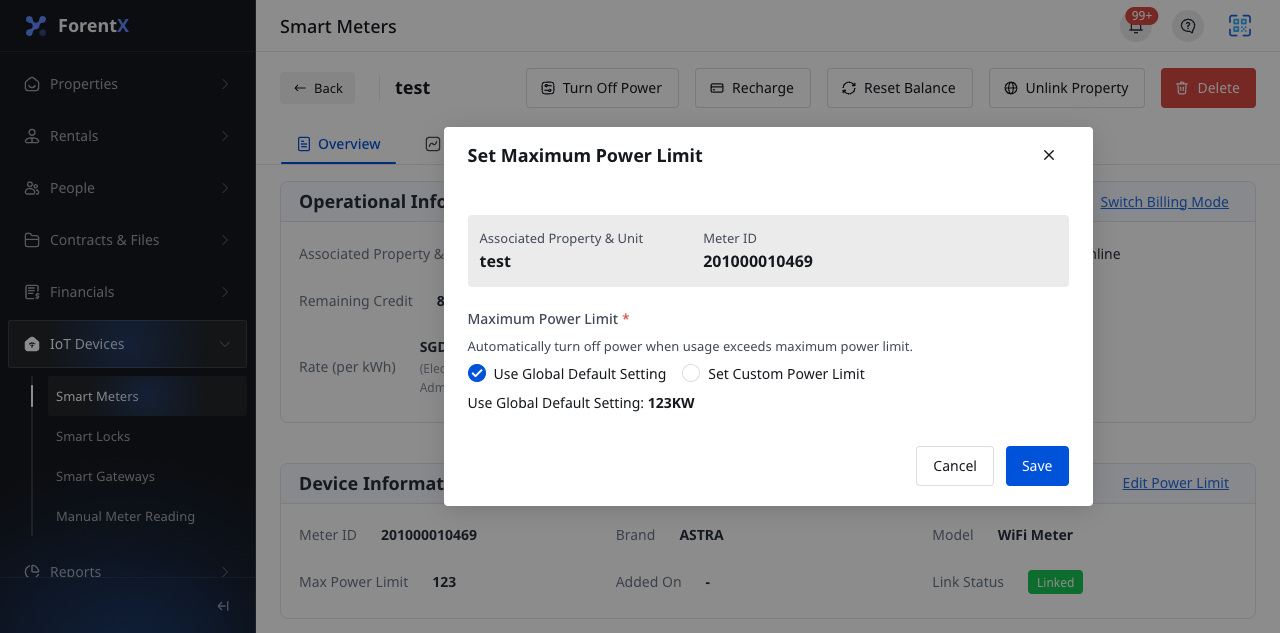Click the People sidebar icon
Image resolution: width=1280 pixels, height=633 pixels.
pos(32,188)
